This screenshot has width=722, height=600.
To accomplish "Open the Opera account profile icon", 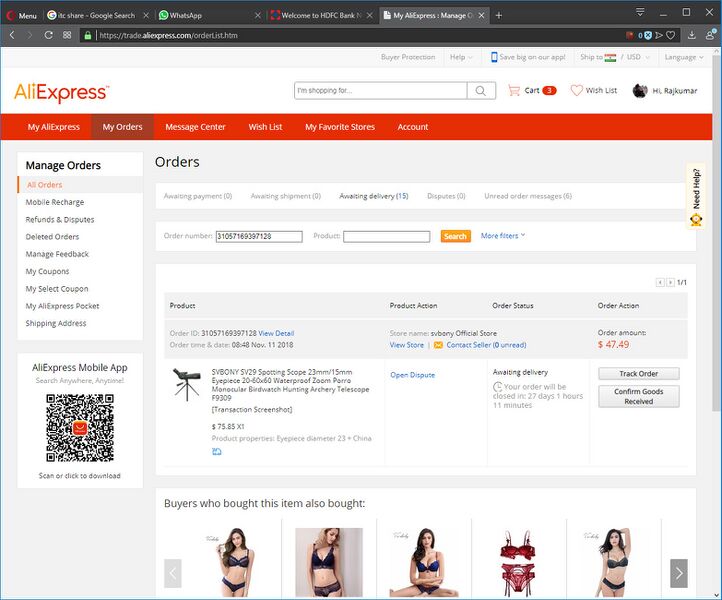I will coord(710,35).
